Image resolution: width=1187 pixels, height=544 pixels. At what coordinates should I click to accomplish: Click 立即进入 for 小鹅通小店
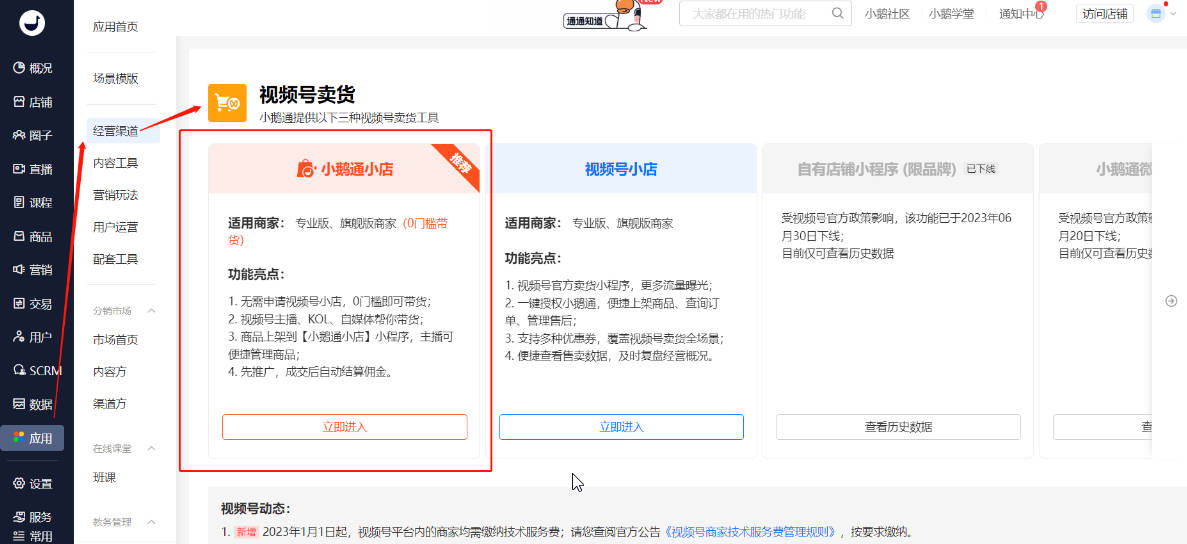[x=344, y=427]
